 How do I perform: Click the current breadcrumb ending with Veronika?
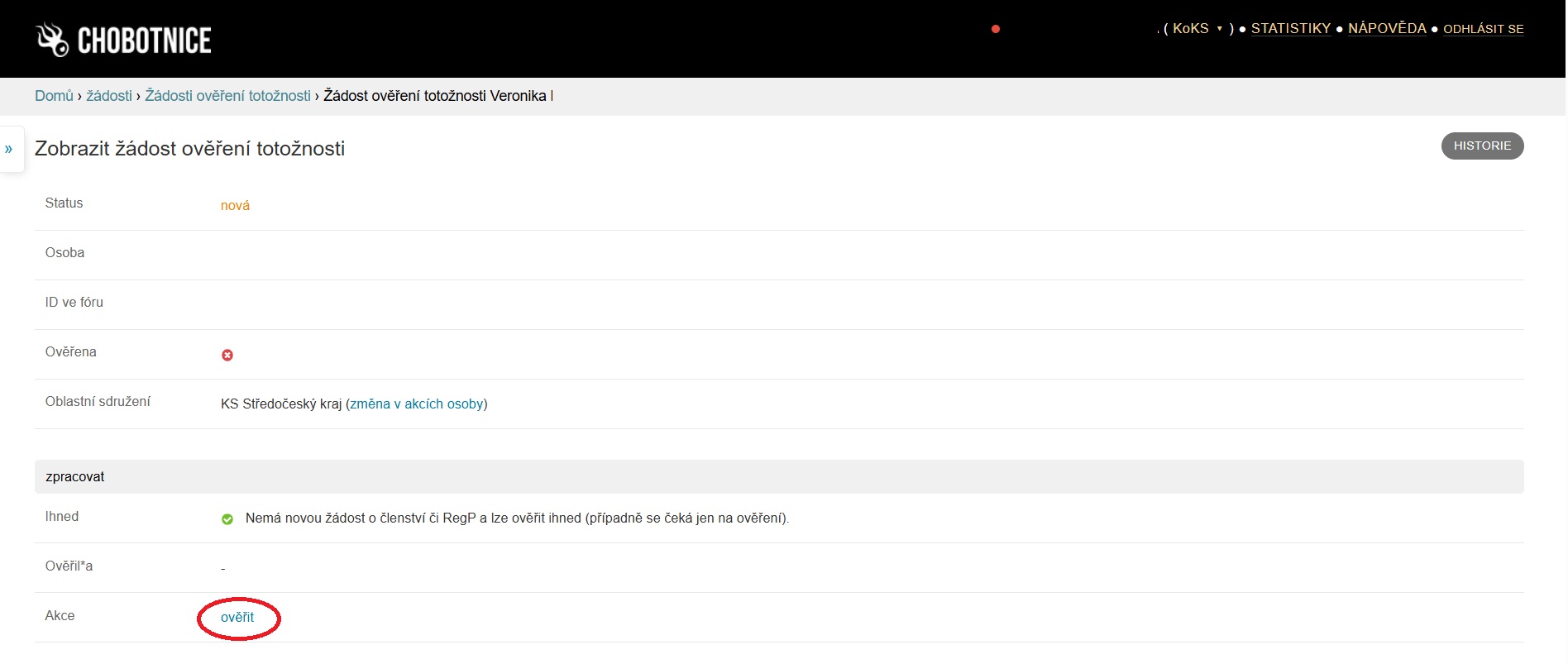click(437, 96)
